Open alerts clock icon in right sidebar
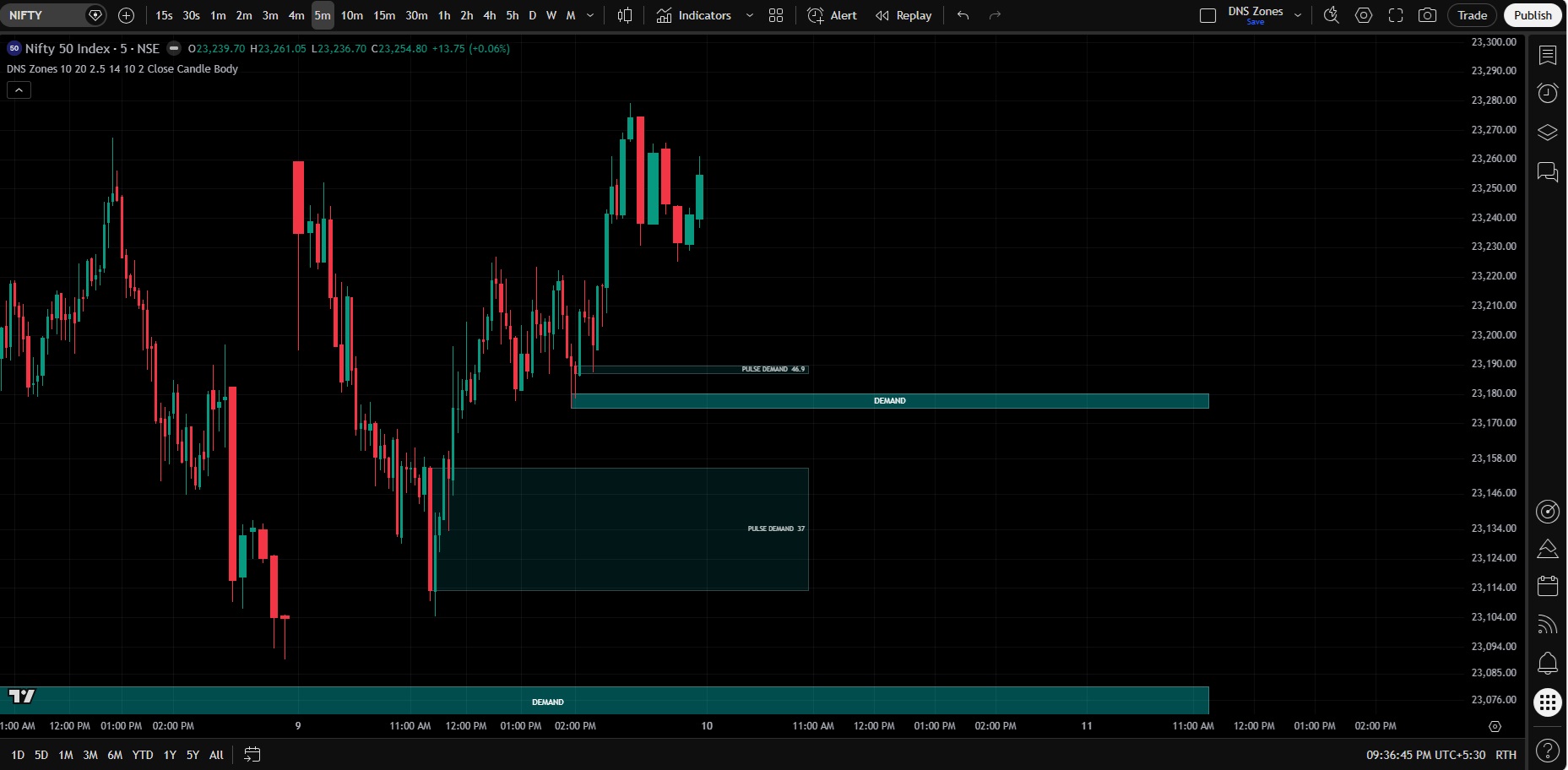 (1548, 93)
